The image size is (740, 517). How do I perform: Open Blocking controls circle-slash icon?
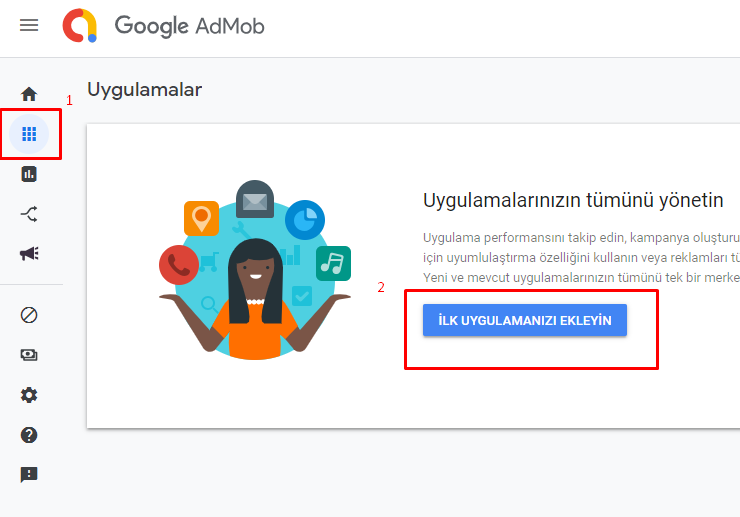29,315
